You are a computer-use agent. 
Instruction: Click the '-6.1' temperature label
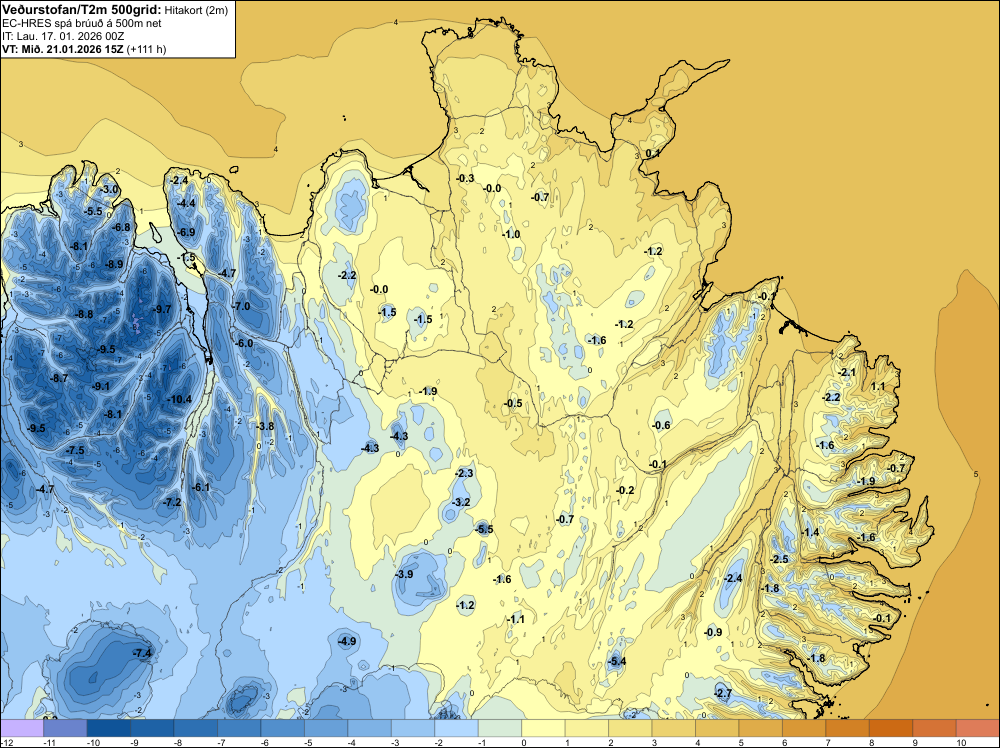201,487
